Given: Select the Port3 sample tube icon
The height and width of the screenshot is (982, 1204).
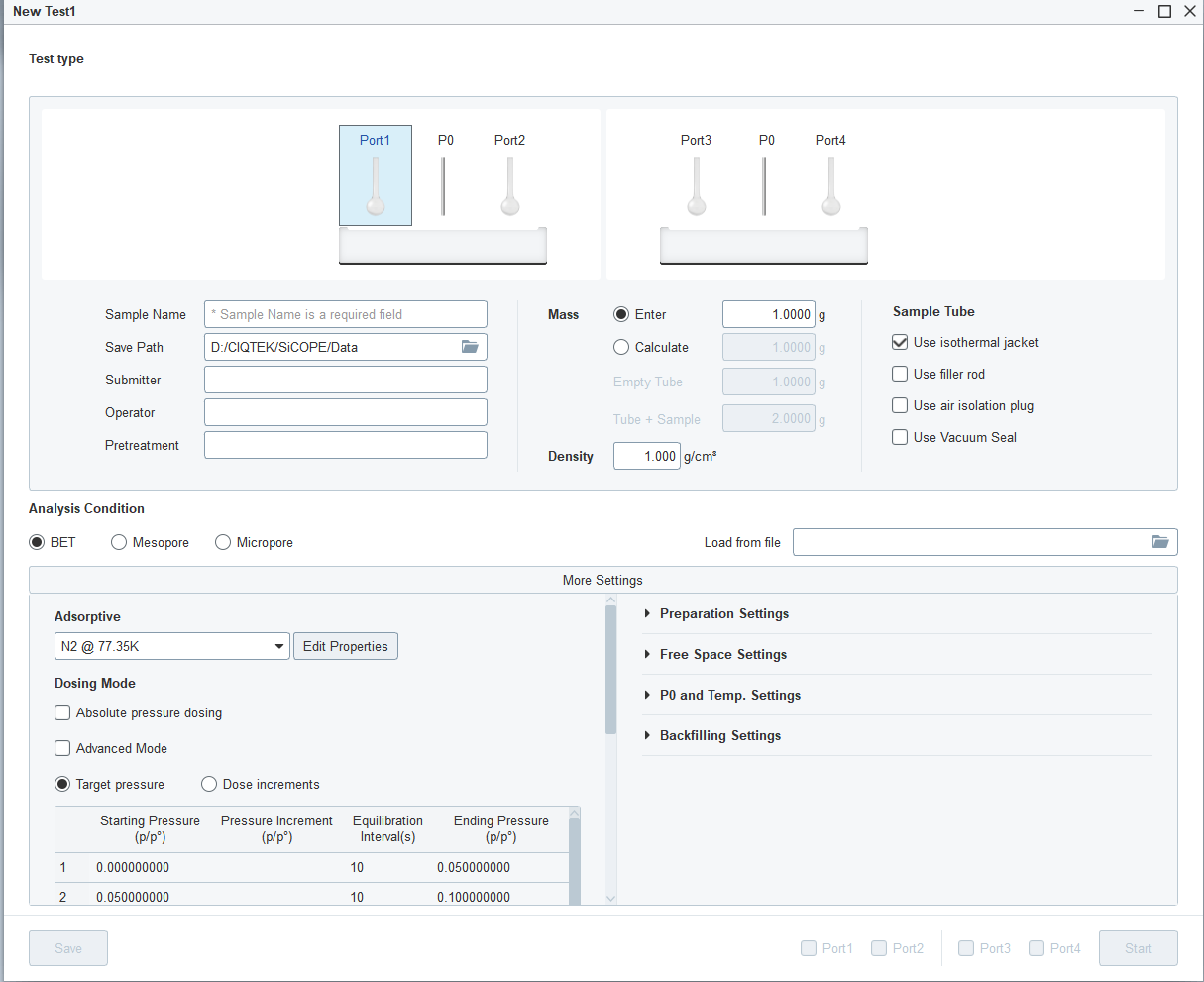Looking at the screenshot, I should coord(696,186).
